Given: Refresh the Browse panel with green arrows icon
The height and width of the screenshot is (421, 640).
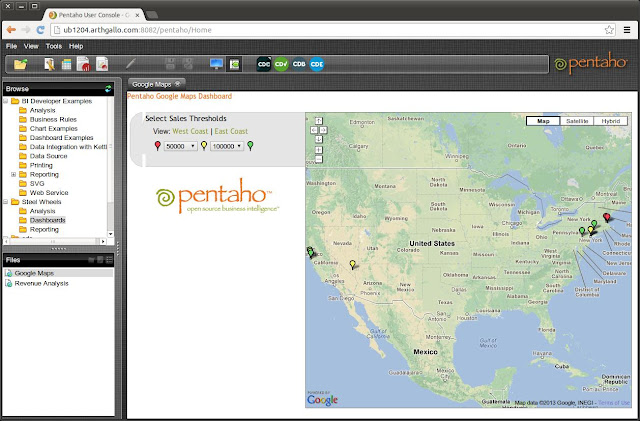Looking at the screenshot, I should 108,89.
